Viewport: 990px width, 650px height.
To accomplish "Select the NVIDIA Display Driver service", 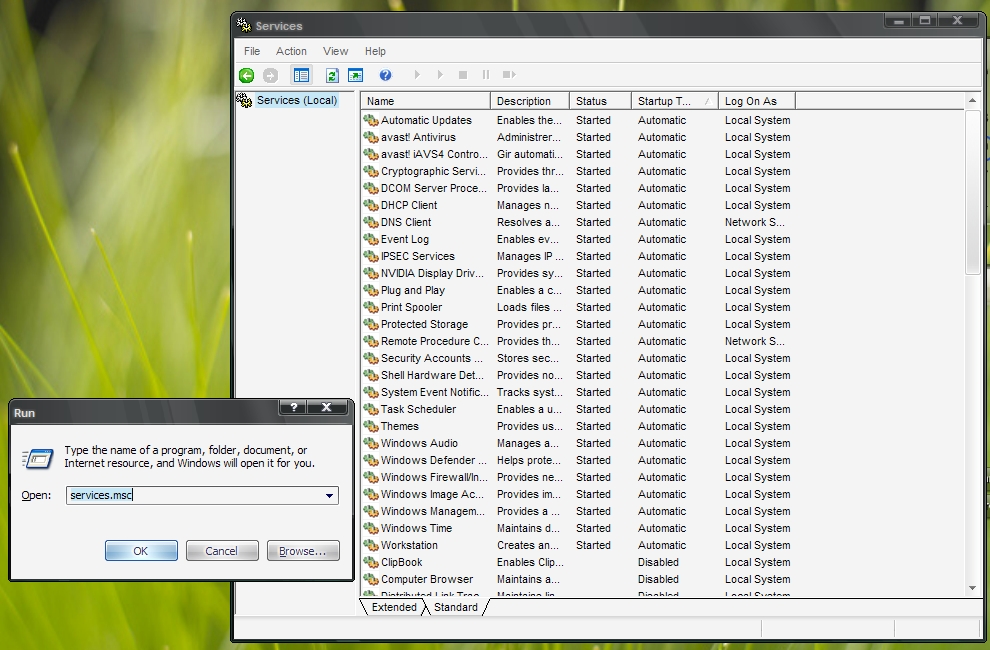I will (578, 274).
